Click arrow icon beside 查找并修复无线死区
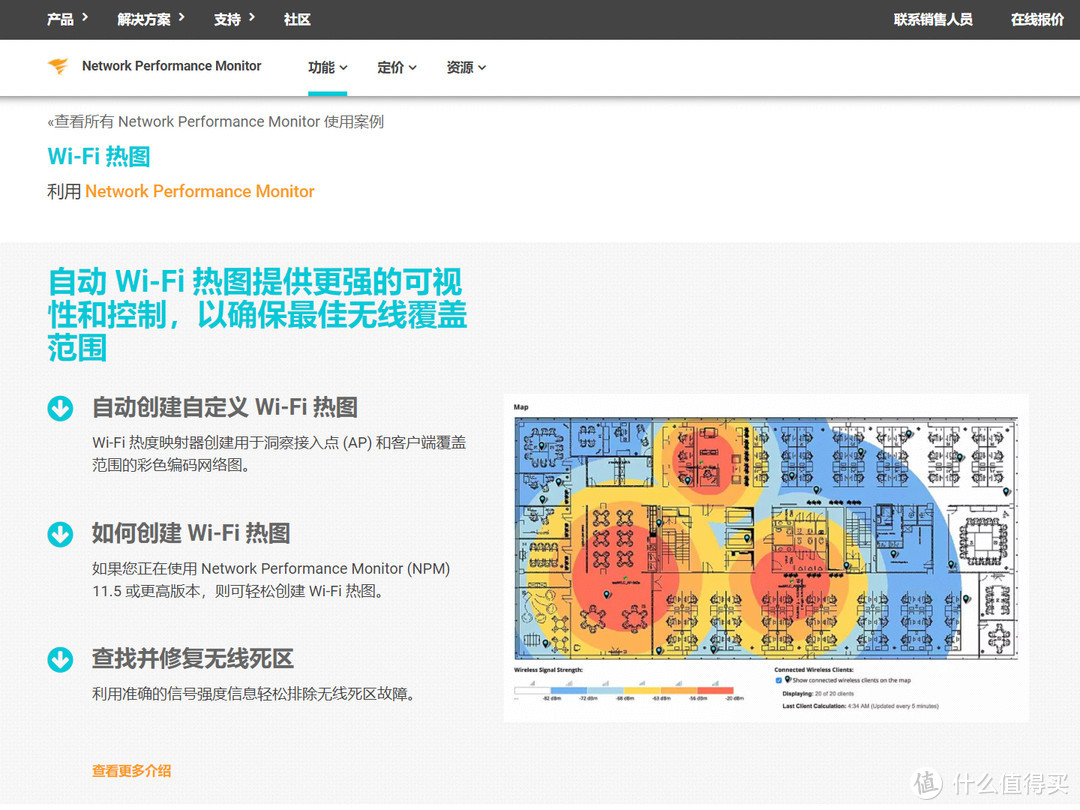The width and height of the screenshot is (1080, 810). (x=60, y=660)
